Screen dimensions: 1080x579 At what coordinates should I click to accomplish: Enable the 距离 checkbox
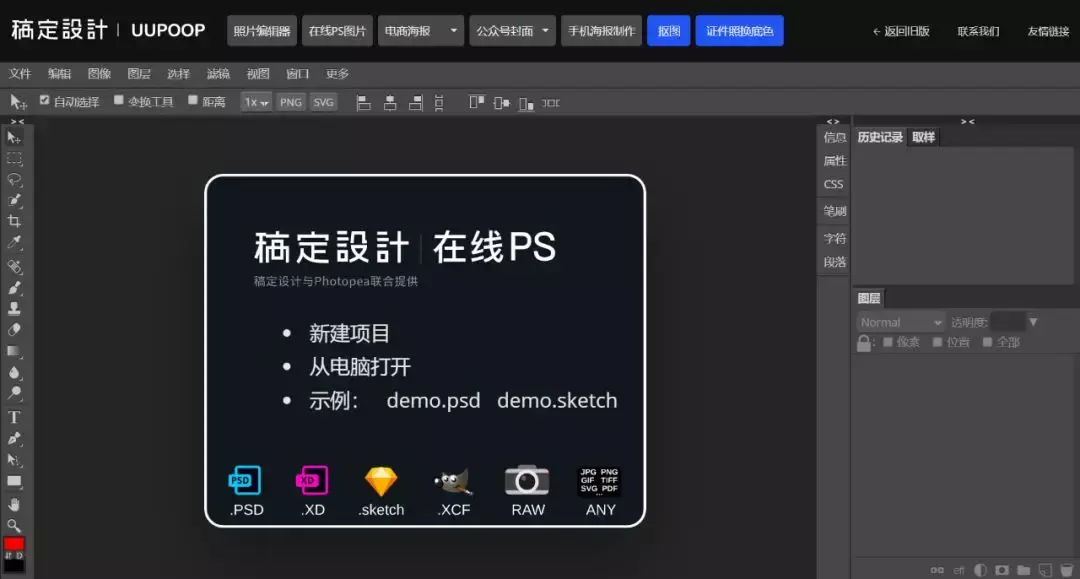193,101
